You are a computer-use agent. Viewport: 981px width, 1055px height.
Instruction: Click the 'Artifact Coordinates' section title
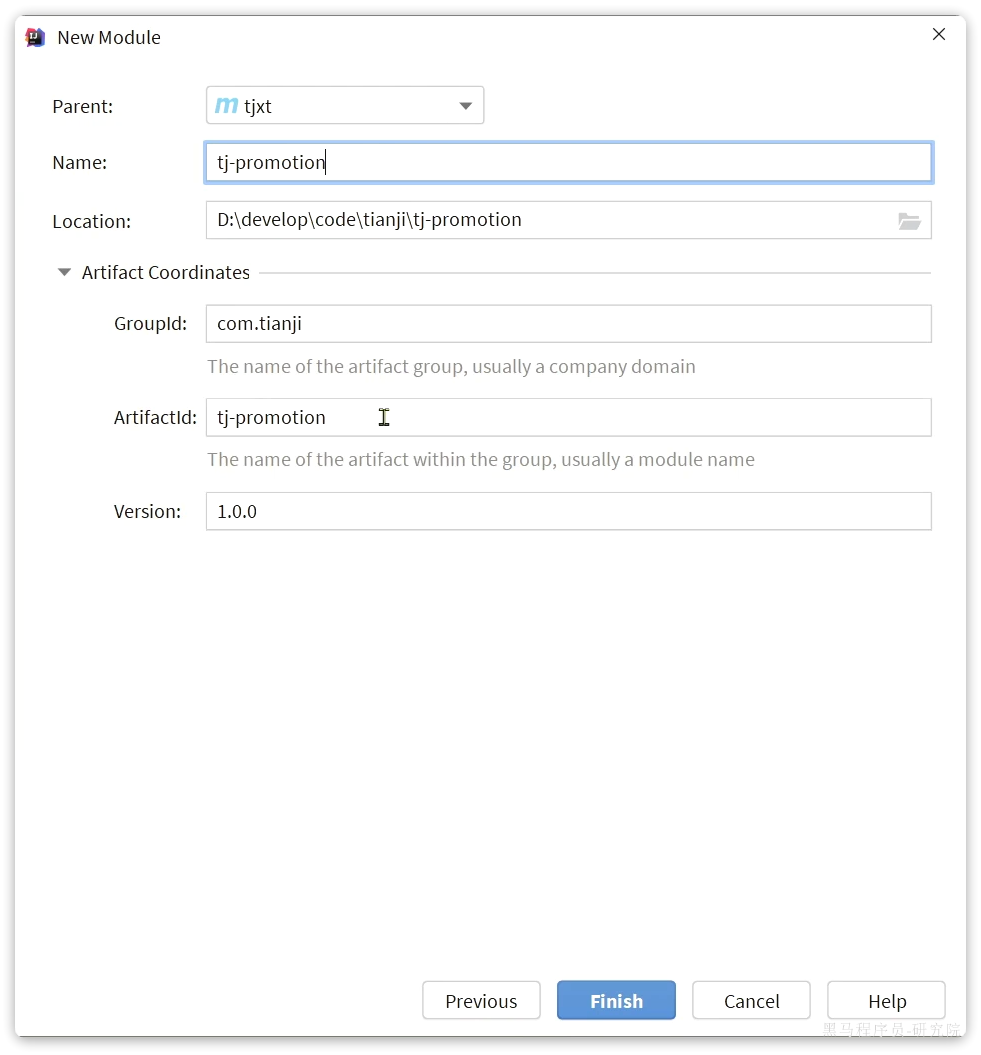click(x=166, y=272)
